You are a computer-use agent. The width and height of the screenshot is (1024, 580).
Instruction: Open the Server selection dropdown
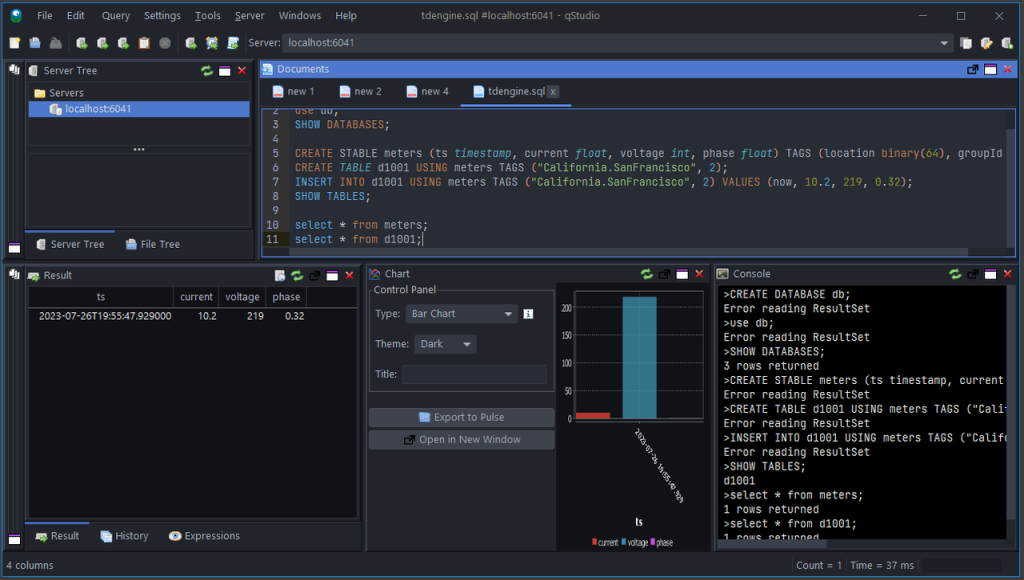(x=944, y=43)
